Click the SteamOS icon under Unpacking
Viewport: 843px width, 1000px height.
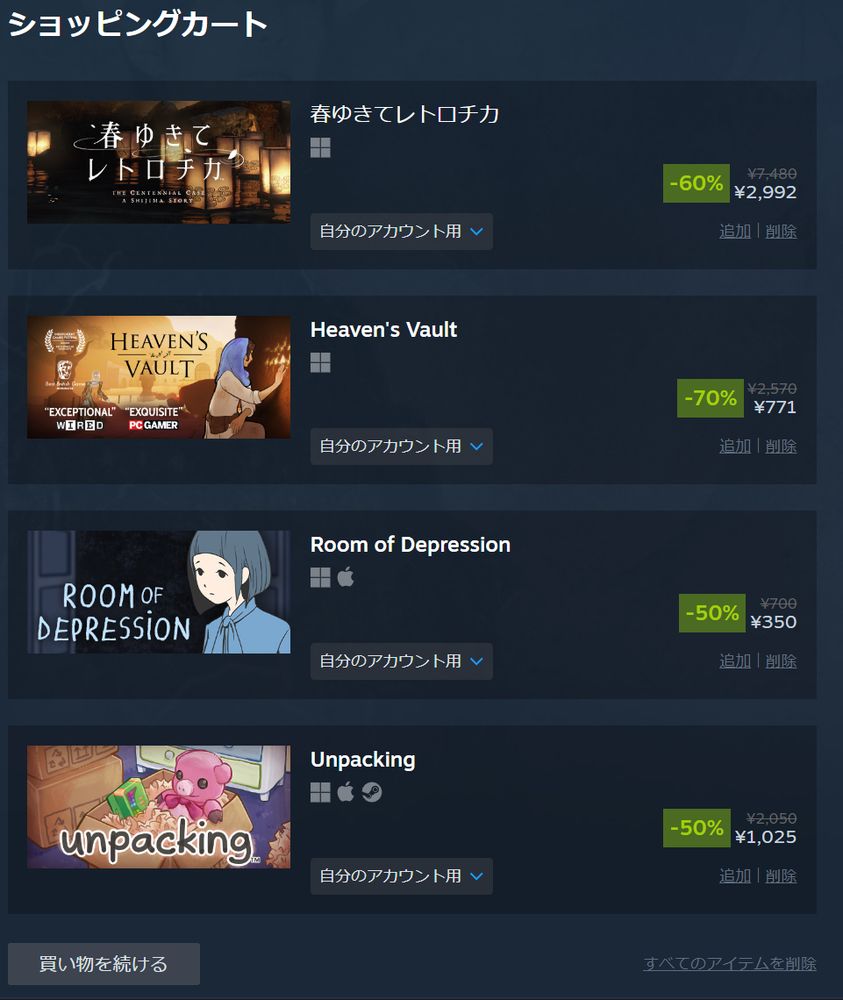coord(372,793)
